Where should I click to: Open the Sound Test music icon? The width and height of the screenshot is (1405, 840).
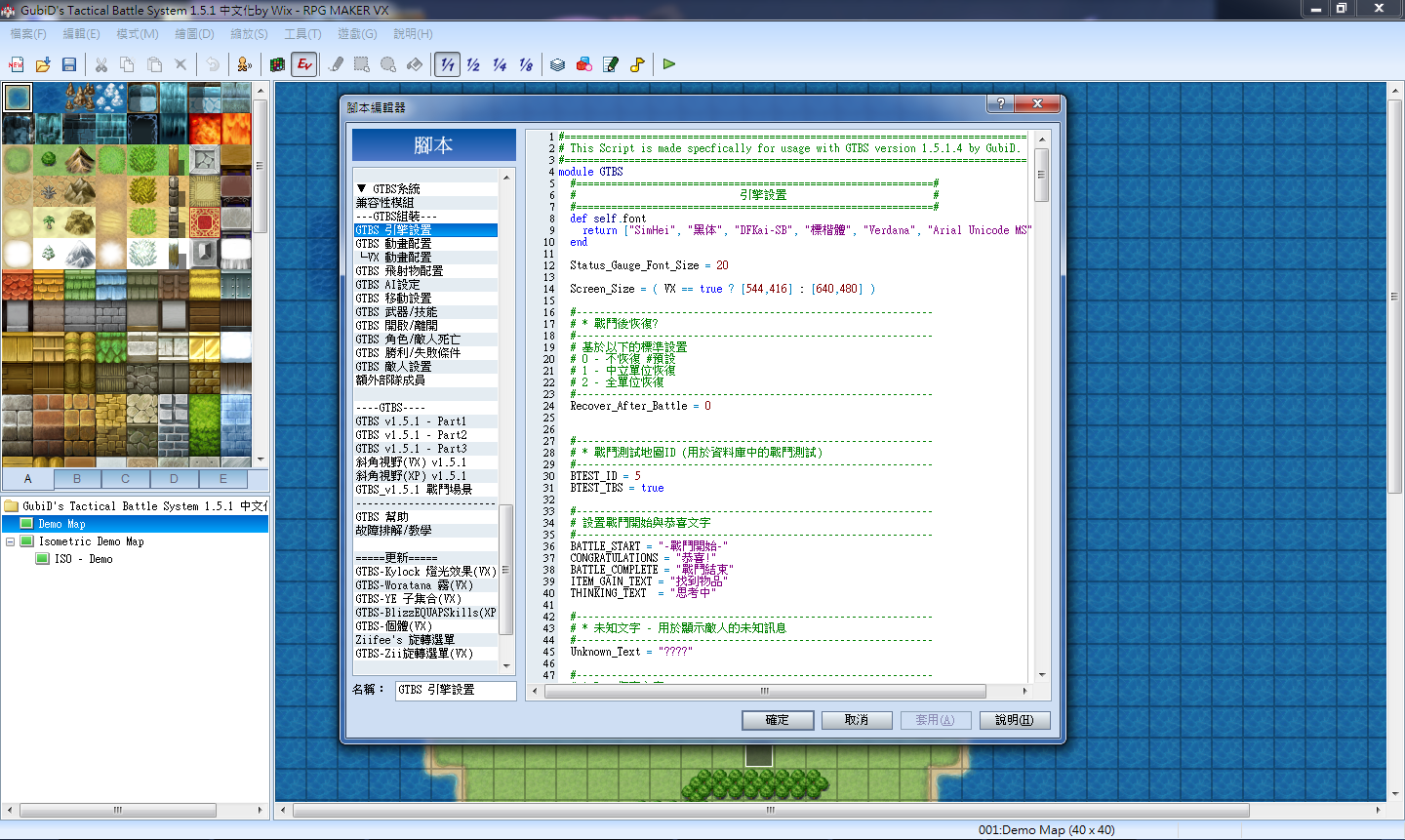point(637,64)
